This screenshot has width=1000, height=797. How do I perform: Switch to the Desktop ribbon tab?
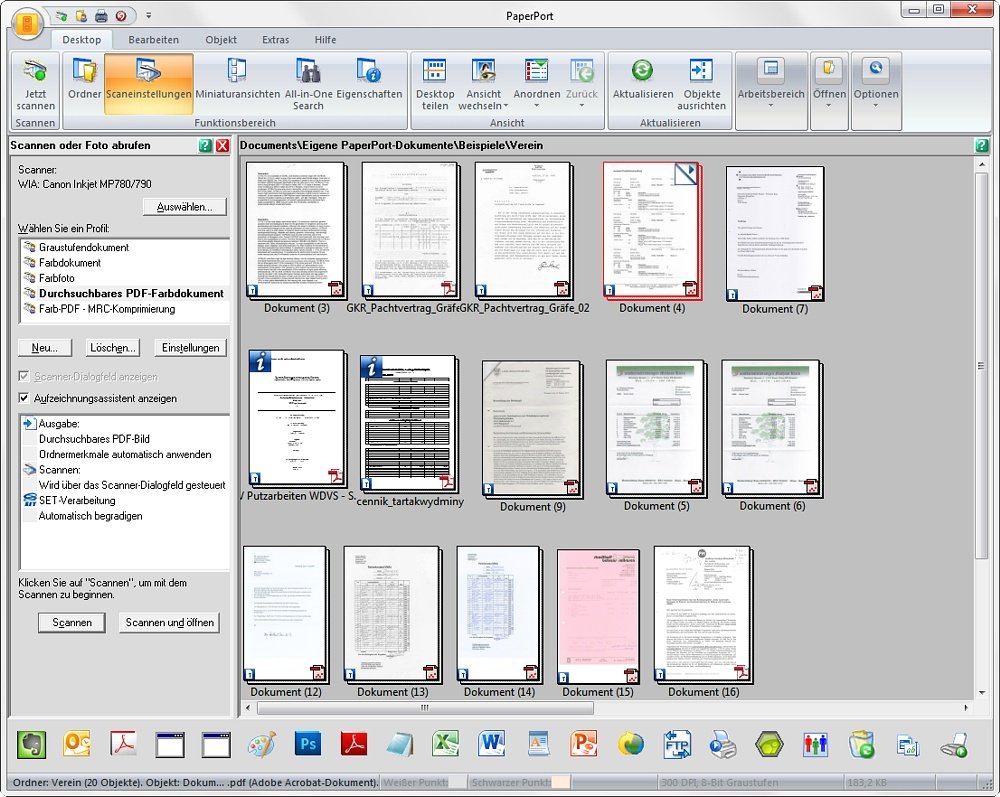(x=82, y=40)
